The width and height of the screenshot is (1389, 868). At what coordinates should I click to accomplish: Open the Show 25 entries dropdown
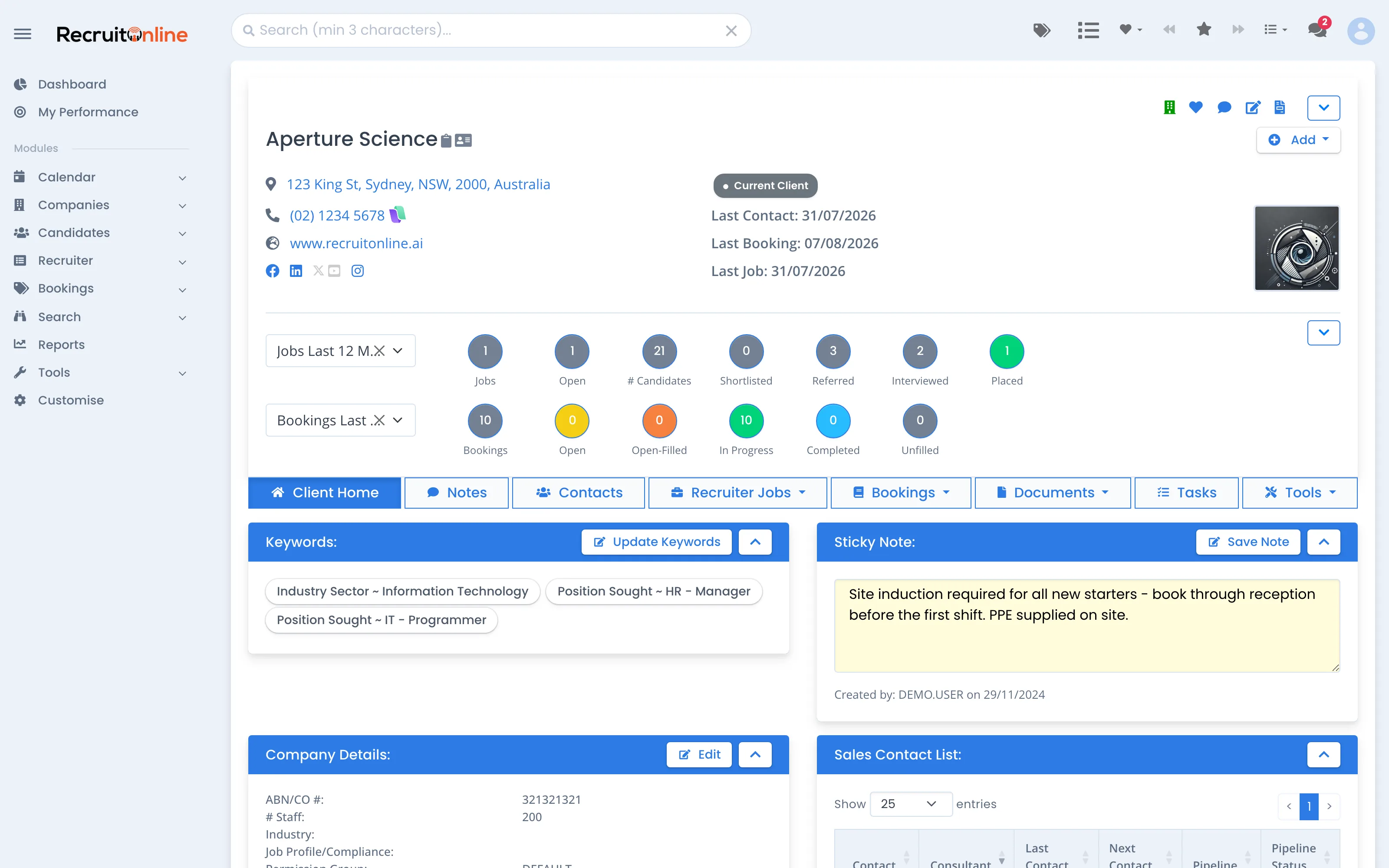911,804
